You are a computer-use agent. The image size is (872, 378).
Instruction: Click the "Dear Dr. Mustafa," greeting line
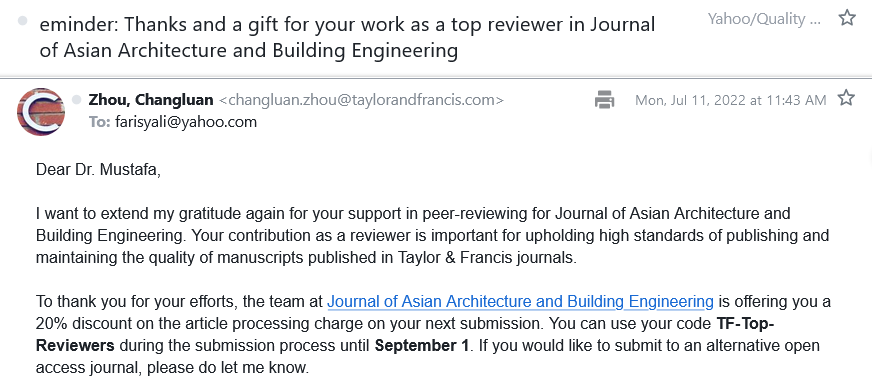[98, 170]
